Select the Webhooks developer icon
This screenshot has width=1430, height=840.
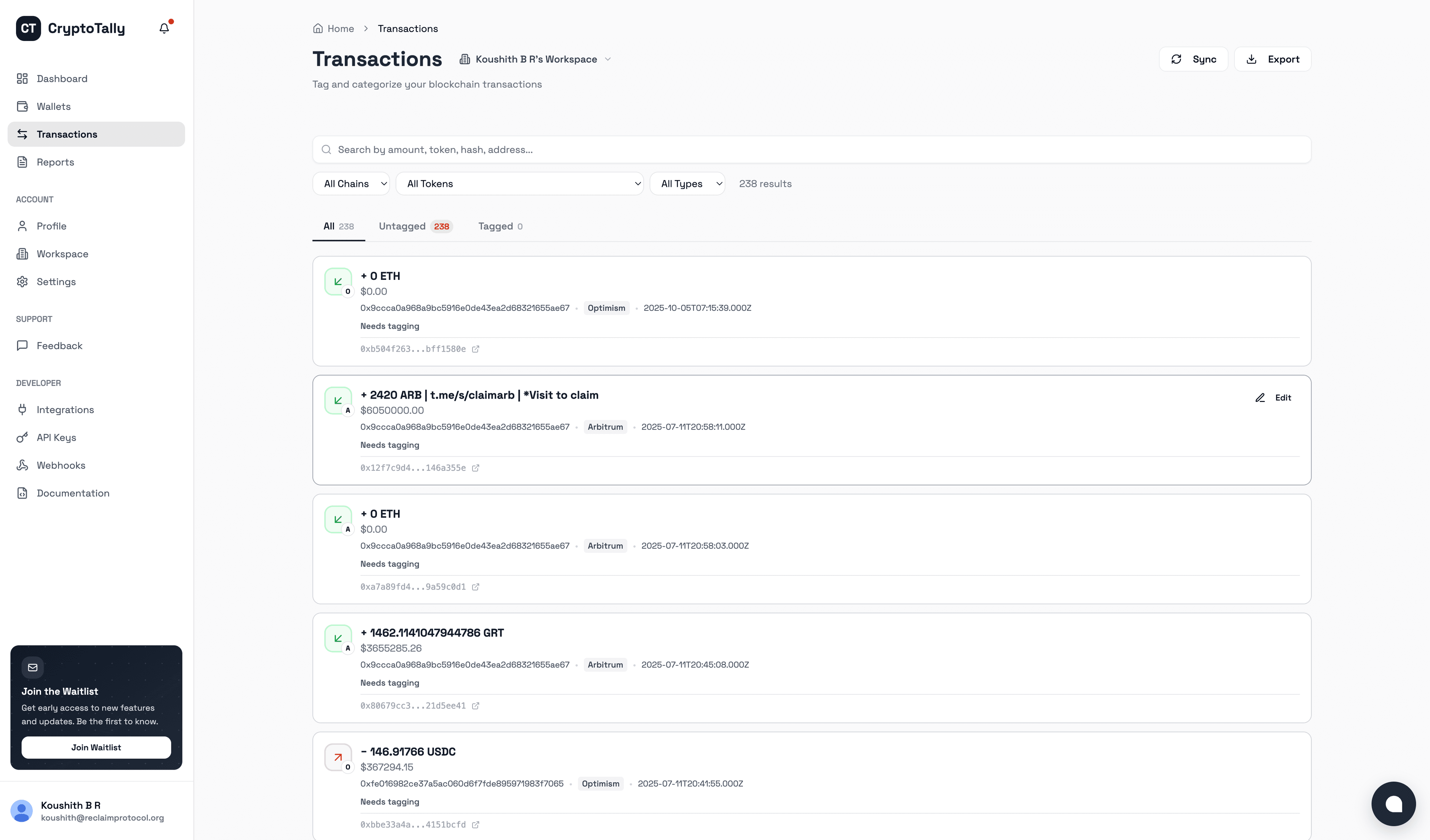pos(23,465)
